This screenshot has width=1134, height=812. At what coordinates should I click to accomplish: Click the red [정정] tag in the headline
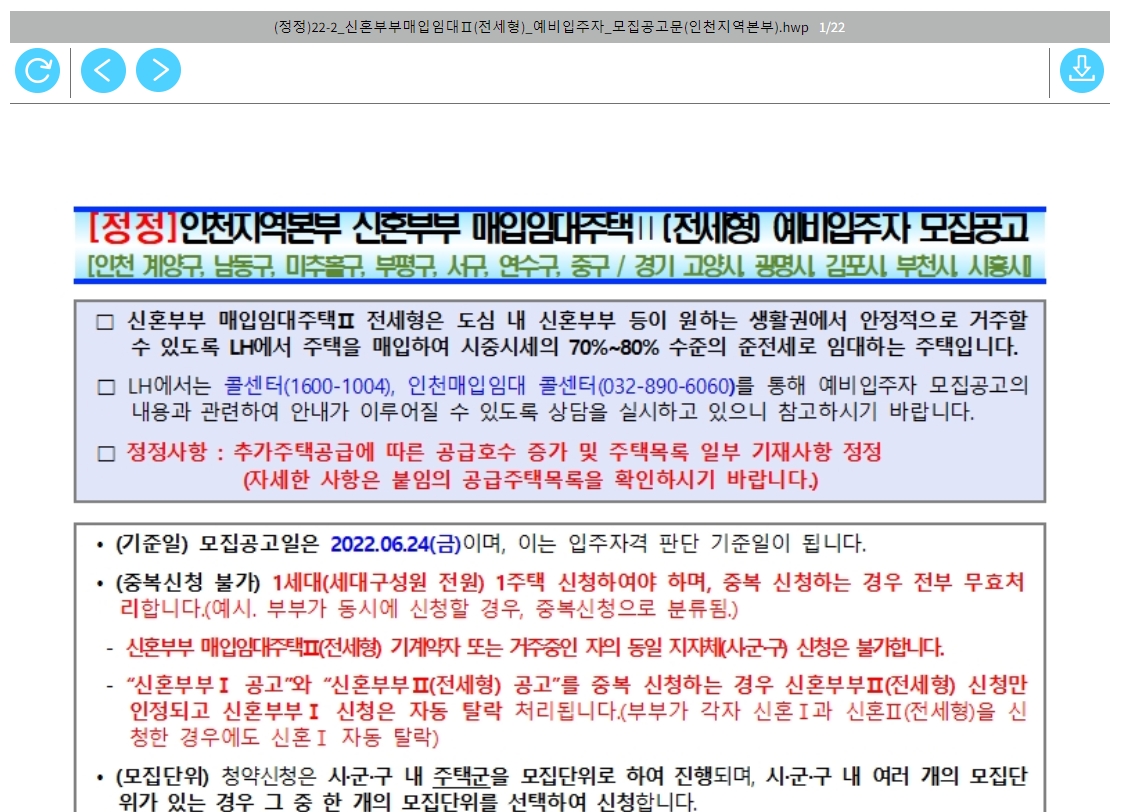point(132,228)
